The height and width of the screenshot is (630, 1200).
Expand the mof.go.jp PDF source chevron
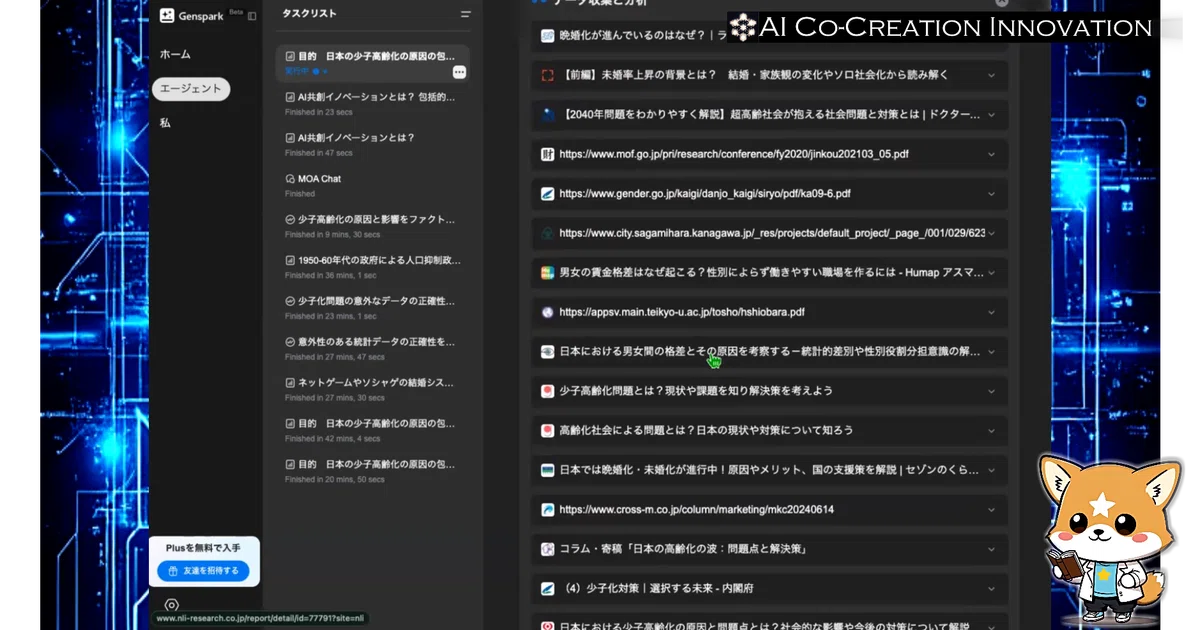point(991,154)
